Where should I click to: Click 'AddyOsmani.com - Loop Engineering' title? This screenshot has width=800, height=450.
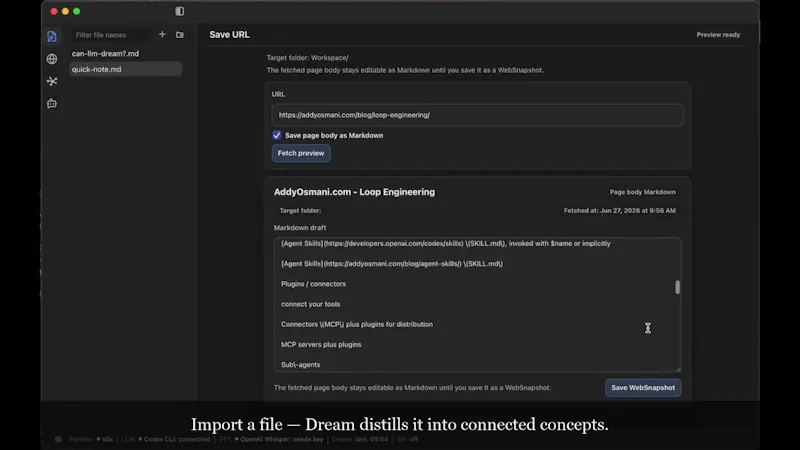coord(355,192)
